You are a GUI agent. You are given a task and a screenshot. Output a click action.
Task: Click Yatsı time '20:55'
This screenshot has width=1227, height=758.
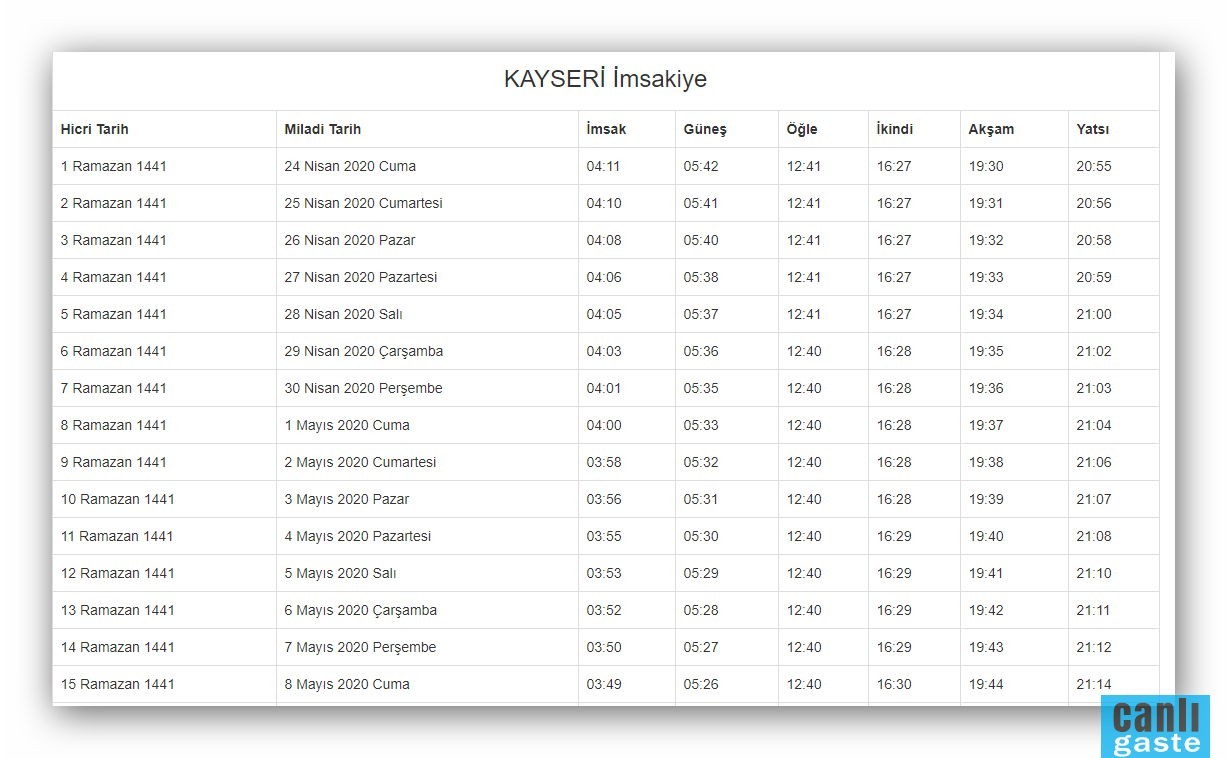pos(1094,166)
